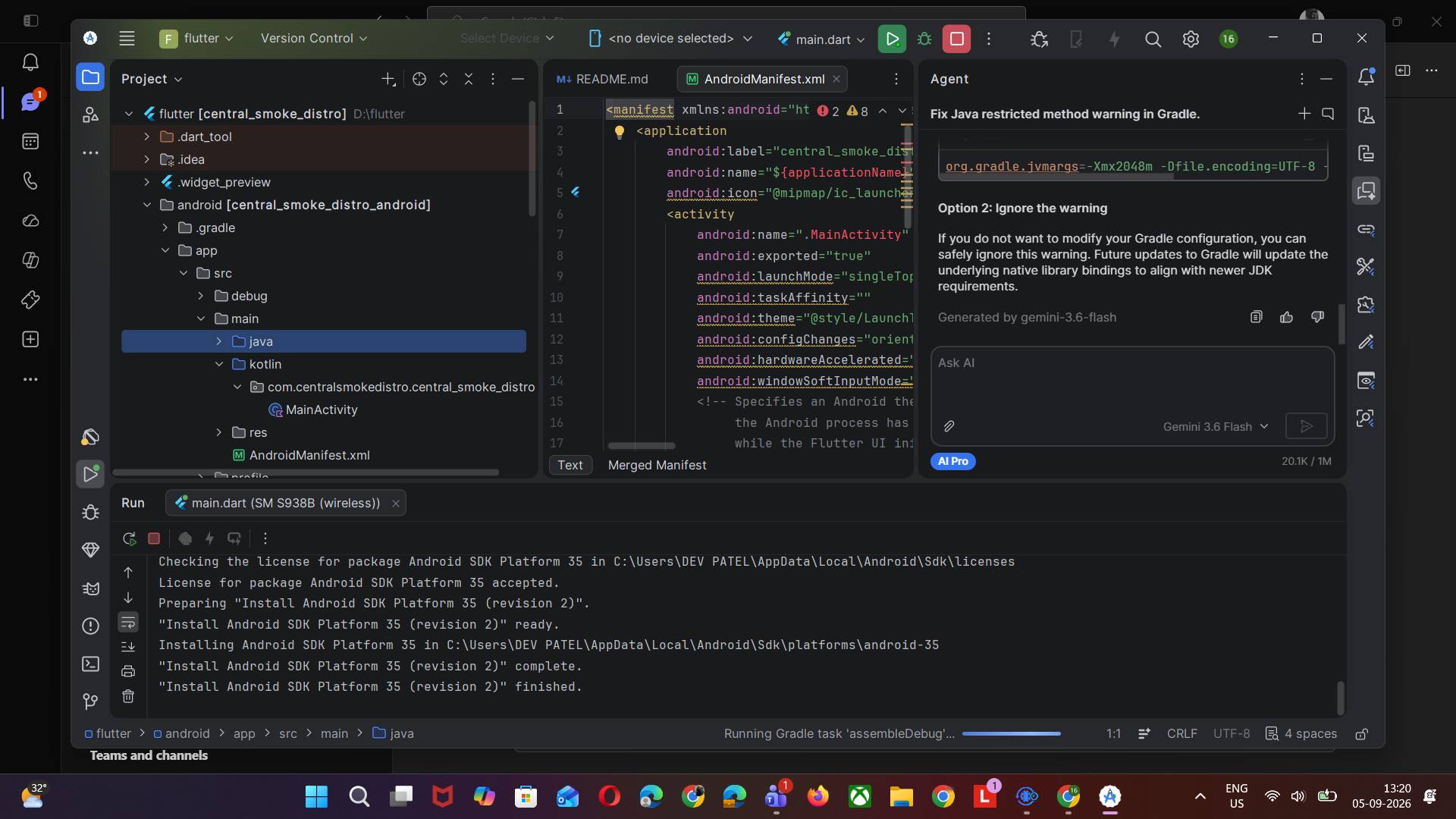Screen dimensions: 1456x819
Task: Toggle soft-wrap in Run console
Action: 128,623
